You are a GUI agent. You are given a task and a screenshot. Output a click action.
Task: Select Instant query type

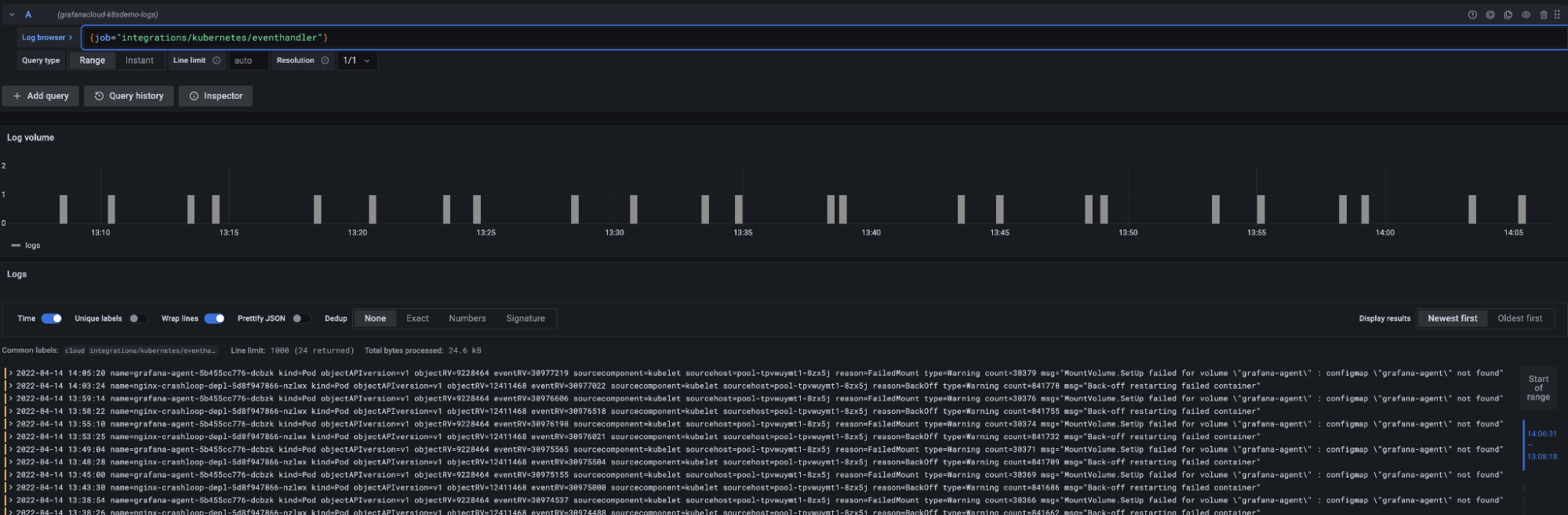click(x=140, y=60)
